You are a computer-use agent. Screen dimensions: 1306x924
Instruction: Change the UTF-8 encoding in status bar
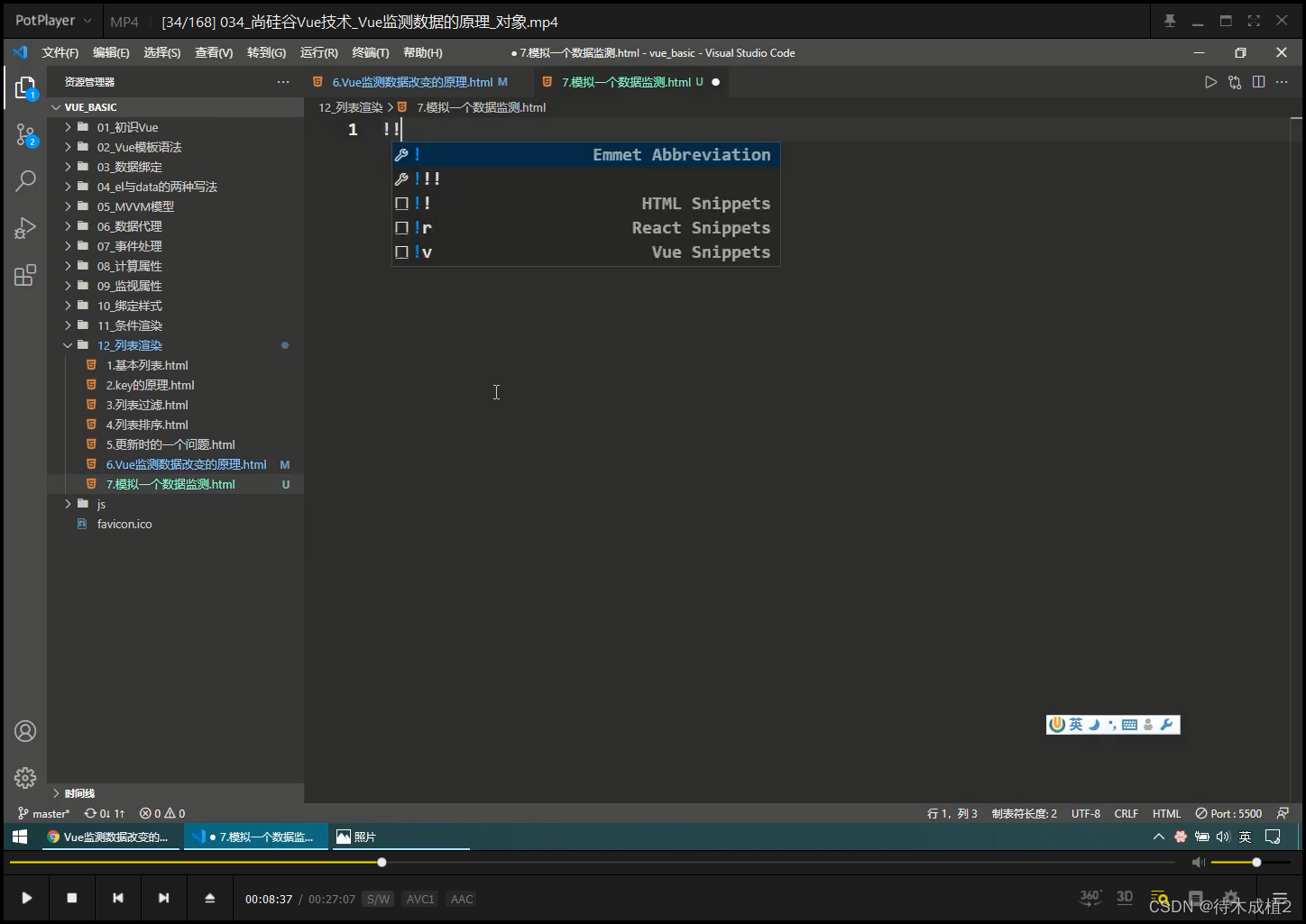tap(1086, 813)
